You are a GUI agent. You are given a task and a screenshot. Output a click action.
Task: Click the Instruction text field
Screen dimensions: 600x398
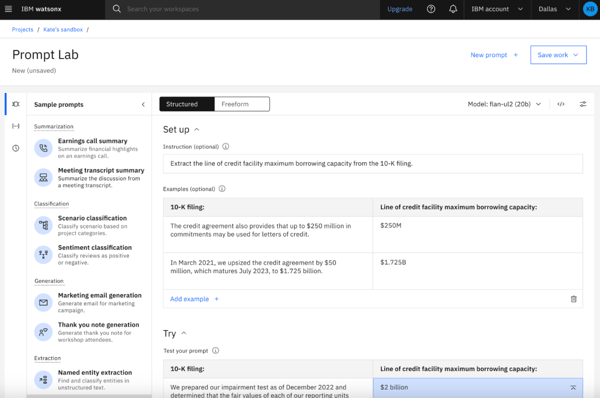(x=373, y=164)
